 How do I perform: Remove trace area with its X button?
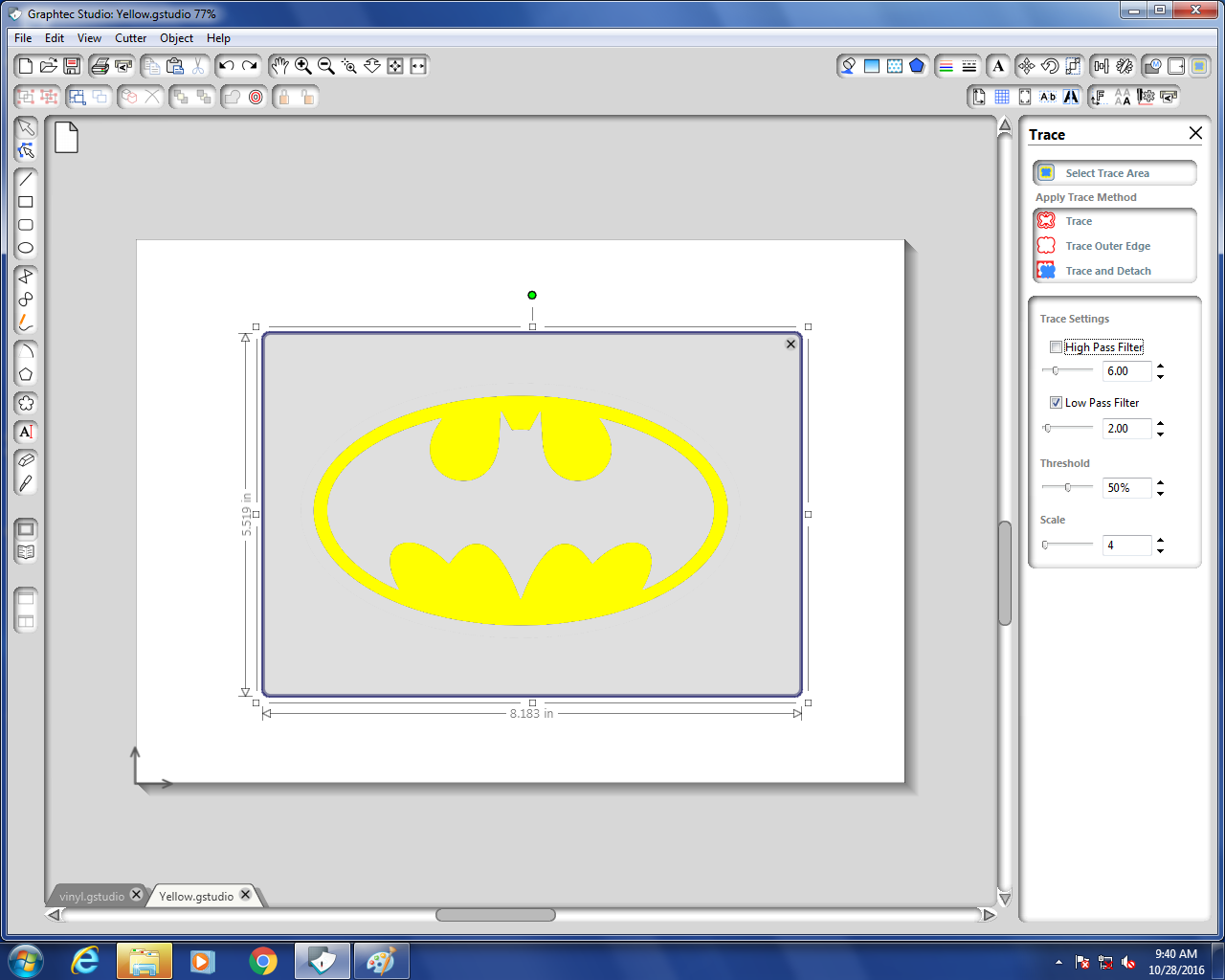791,344
